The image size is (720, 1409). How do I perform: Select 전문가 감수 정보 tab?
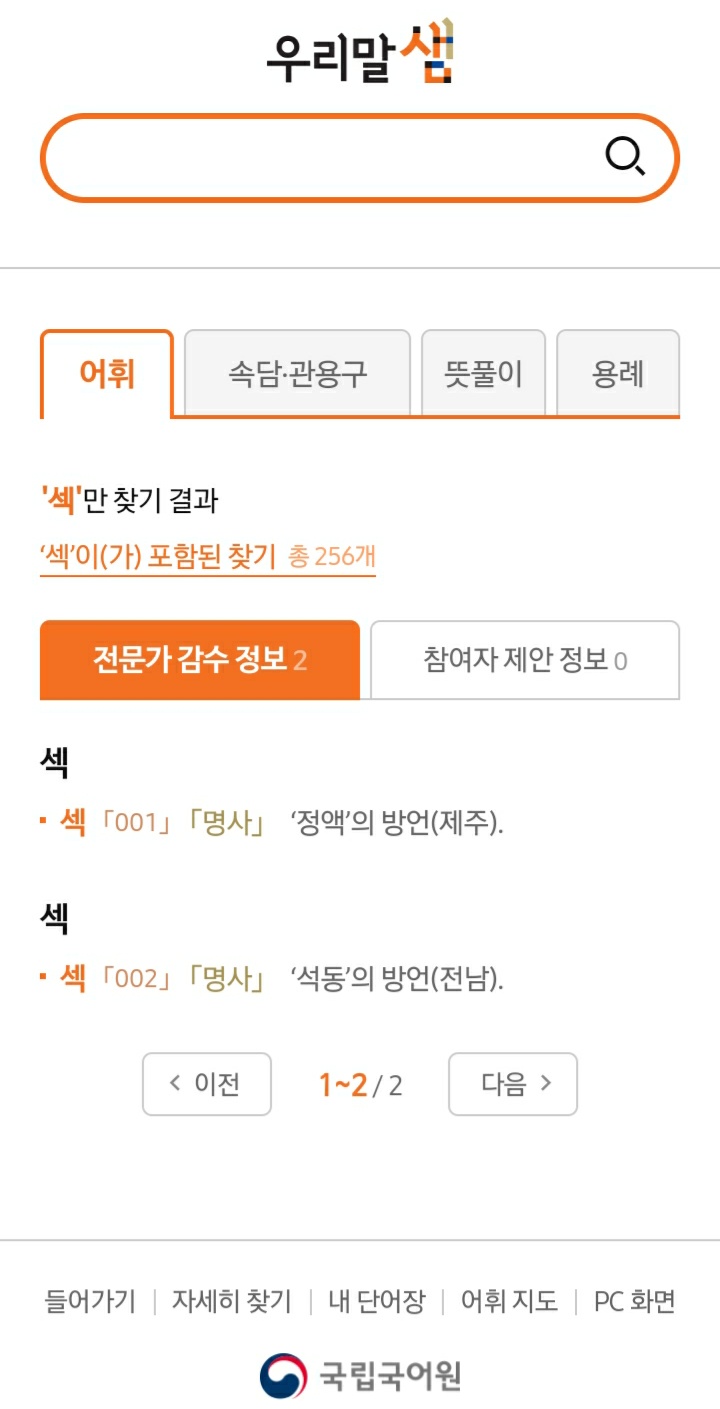(200, 660)
